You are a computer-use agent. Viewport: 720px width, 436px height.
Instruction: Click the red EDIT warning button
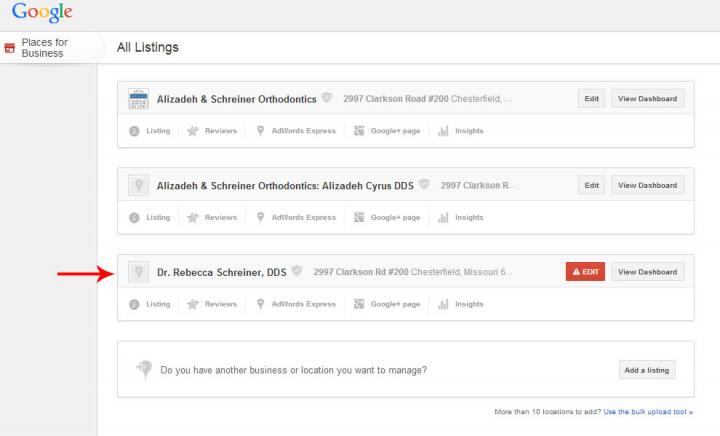(x=585, y=272)
